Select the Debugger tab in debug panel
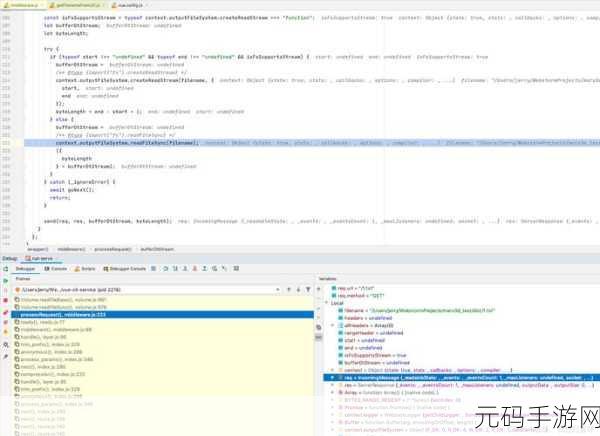This screenshot has height=436, width=600. [25, 269]
